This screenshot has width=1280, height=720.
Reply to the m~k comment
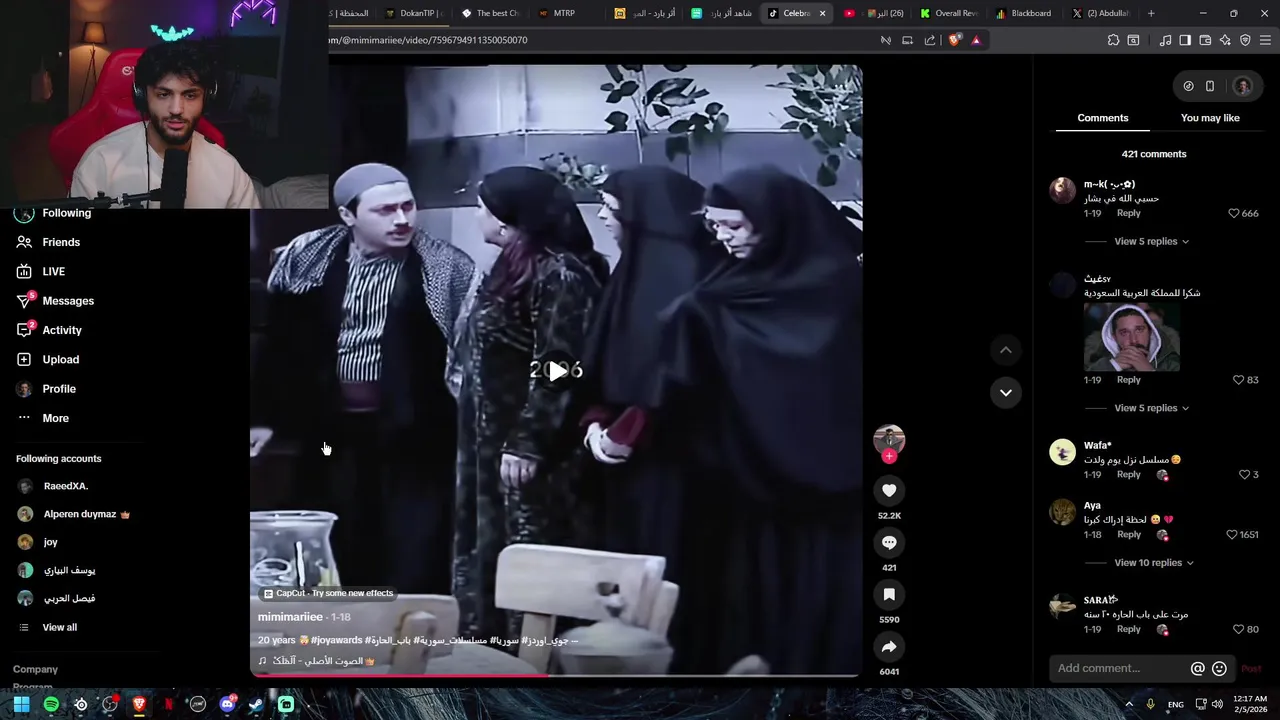(x=1128, y=213)
